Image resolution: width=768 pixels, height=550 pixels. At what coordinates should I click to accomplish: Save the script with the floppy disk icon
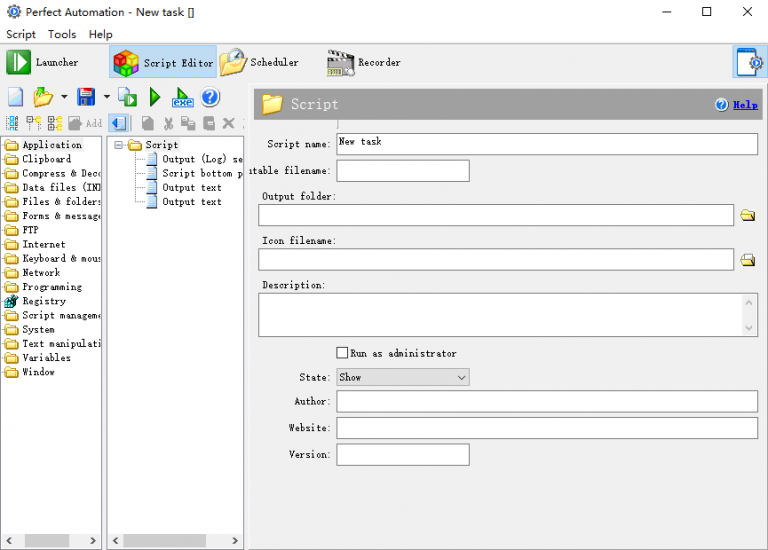[x=86, y=97]
